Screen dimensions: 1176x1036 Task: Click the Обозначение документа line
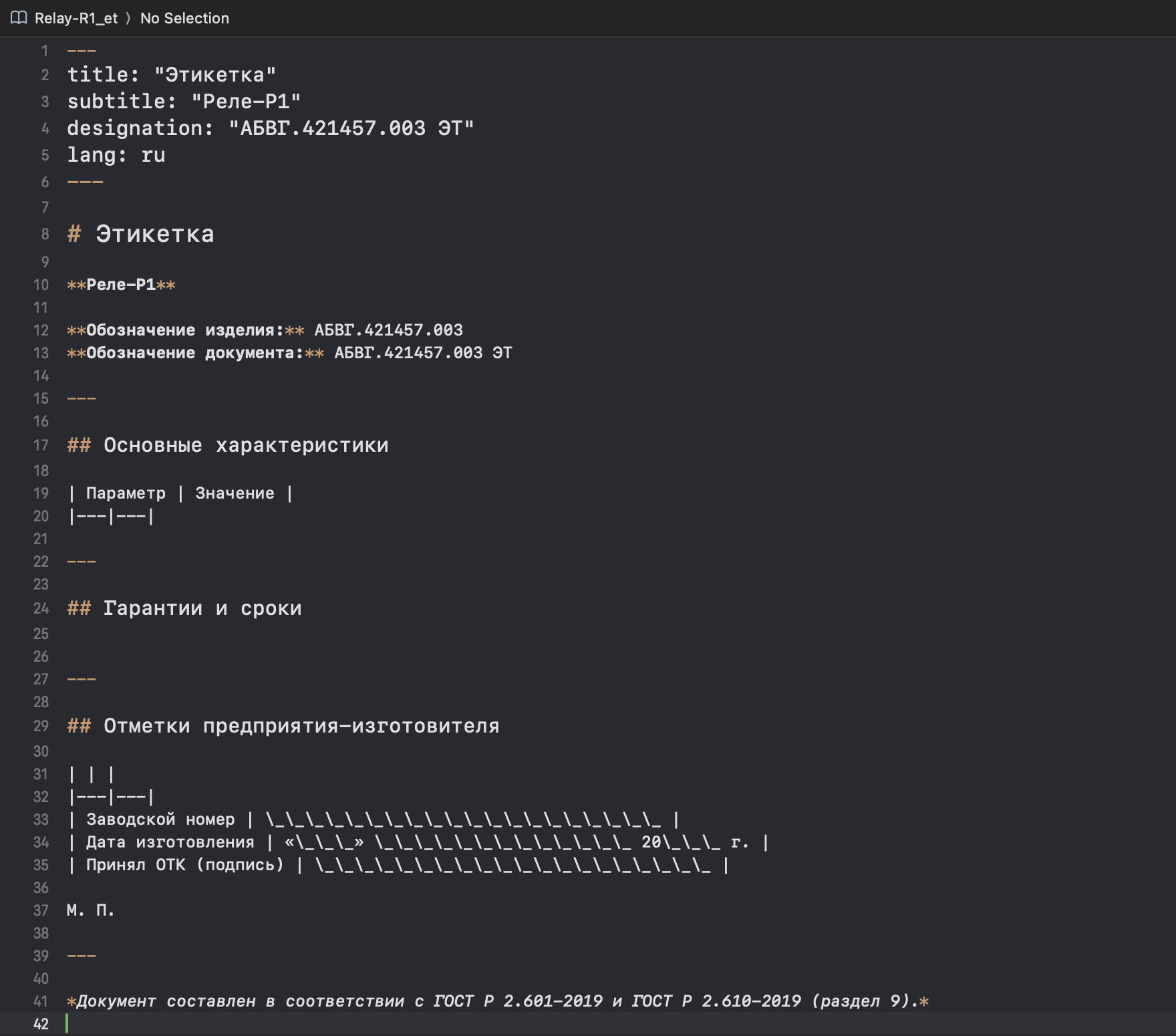click(x=289, y=353)
